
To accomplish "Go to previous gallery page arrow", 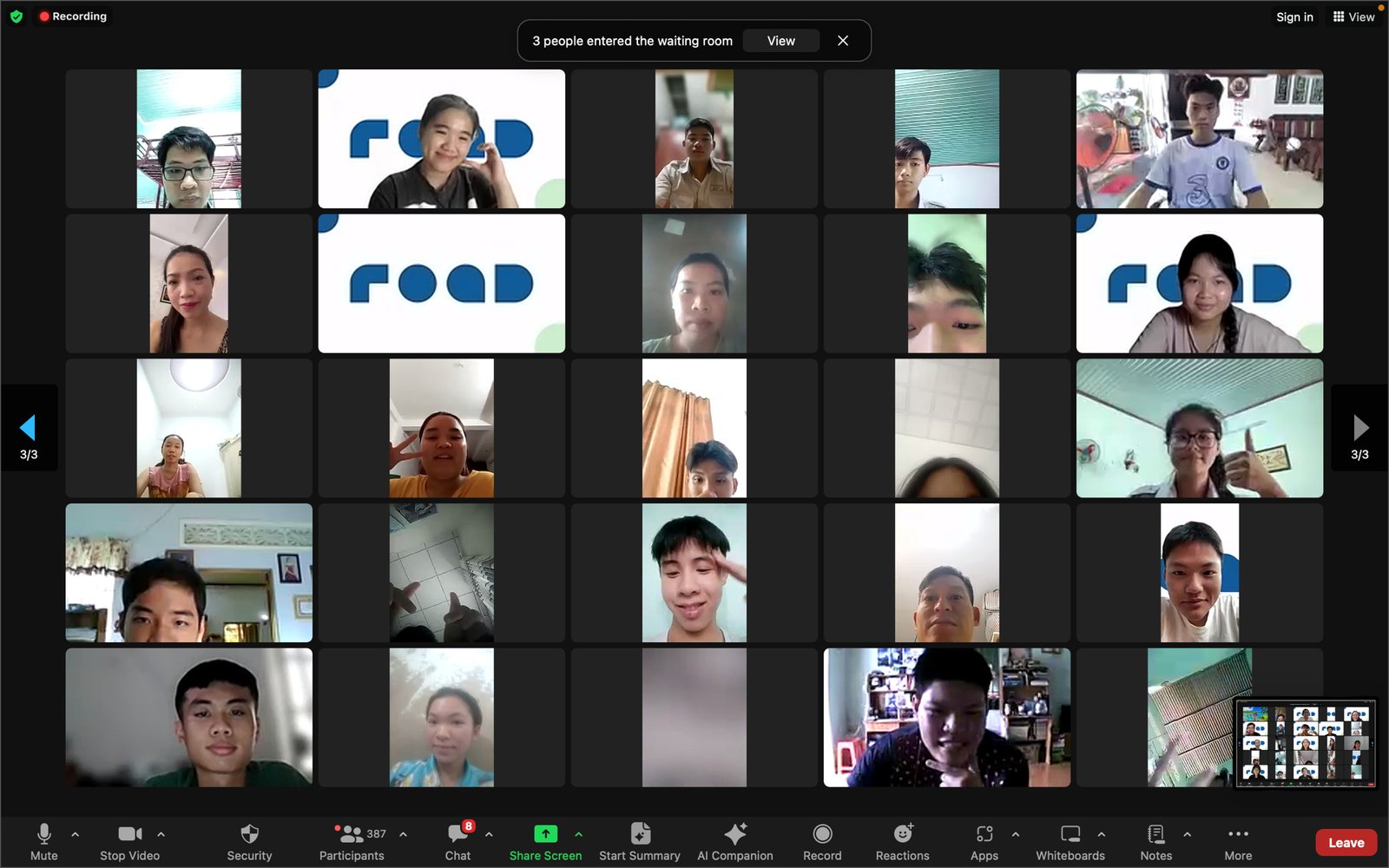I will click(28, 427).
